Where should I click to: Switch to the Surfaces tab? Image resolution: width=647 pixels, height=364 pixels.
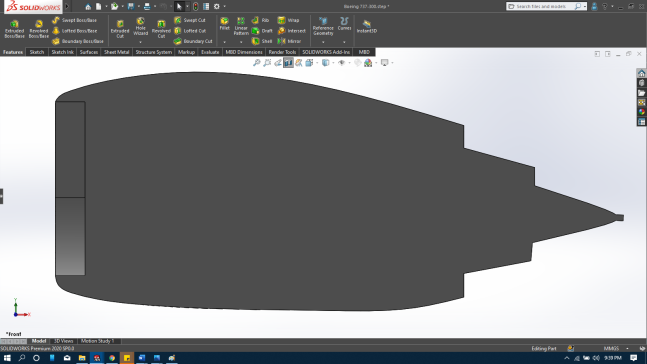pos(89,52)
